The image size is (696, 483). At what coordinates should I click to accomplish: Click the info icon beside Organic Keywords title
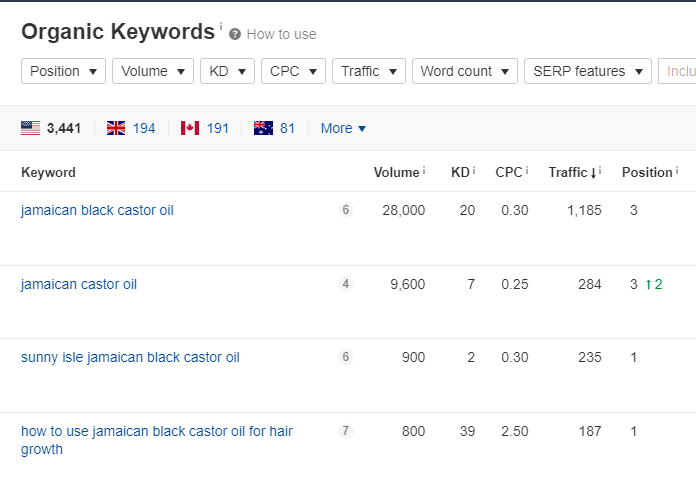click(221, 26)
